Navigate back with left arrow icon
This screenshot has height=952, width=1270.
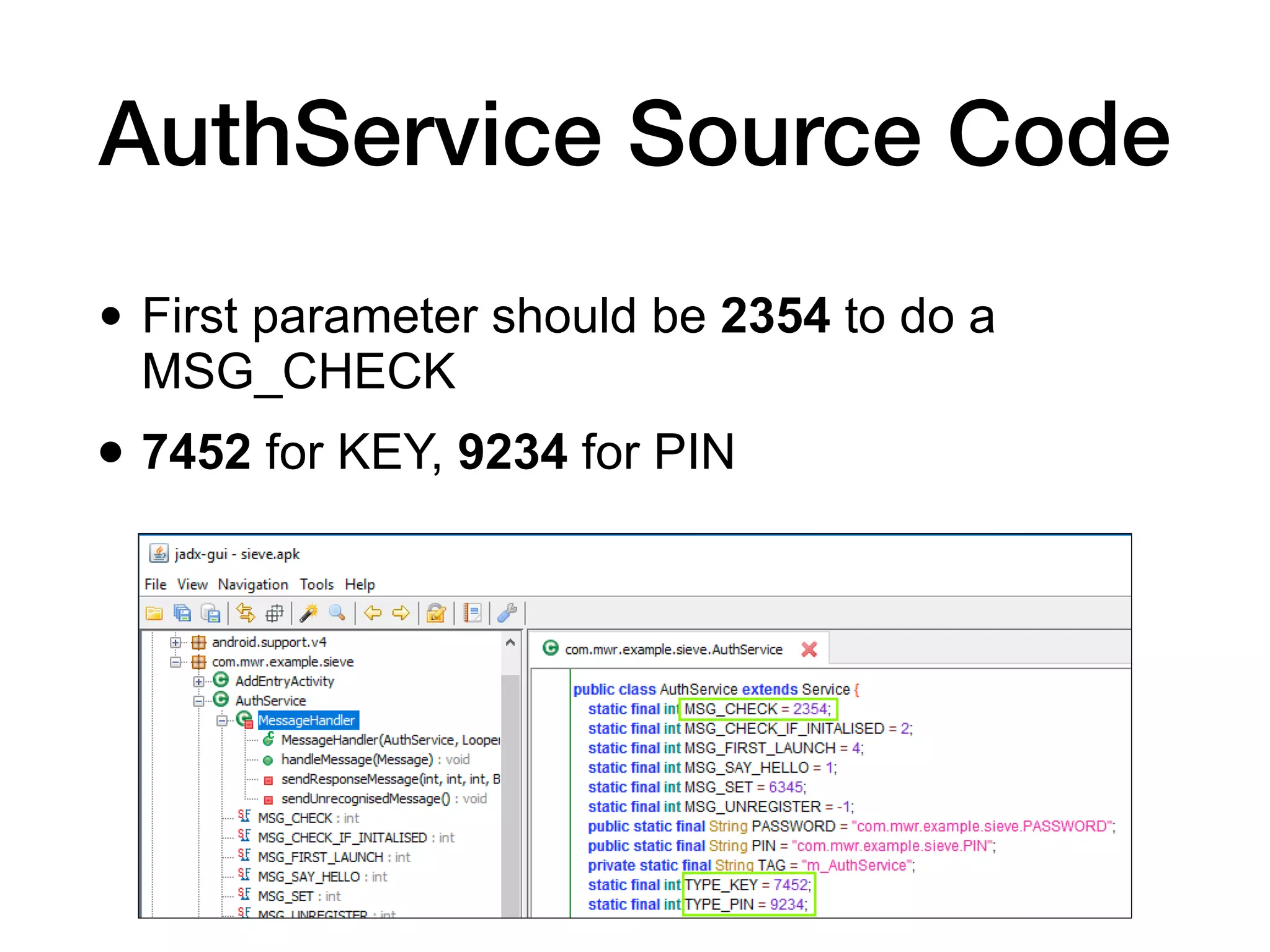373,614
